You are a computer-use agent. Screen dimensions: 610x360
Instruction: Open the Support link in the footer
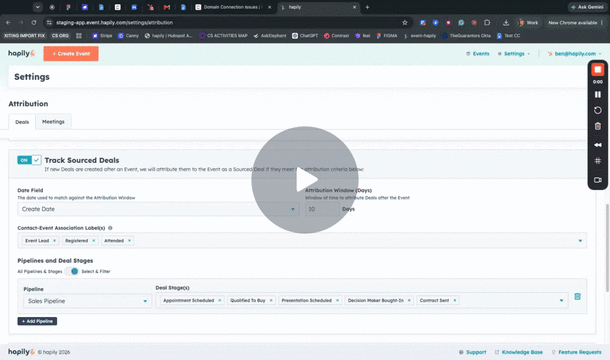tap(473, 352)
